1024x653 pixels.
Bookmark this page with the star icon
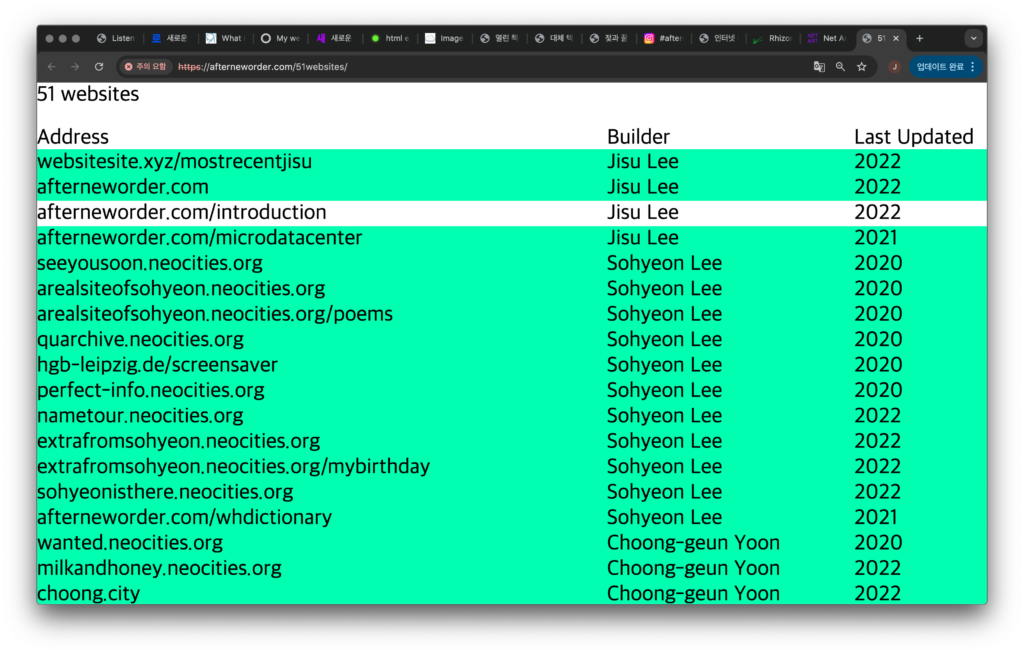coord(861,67)
